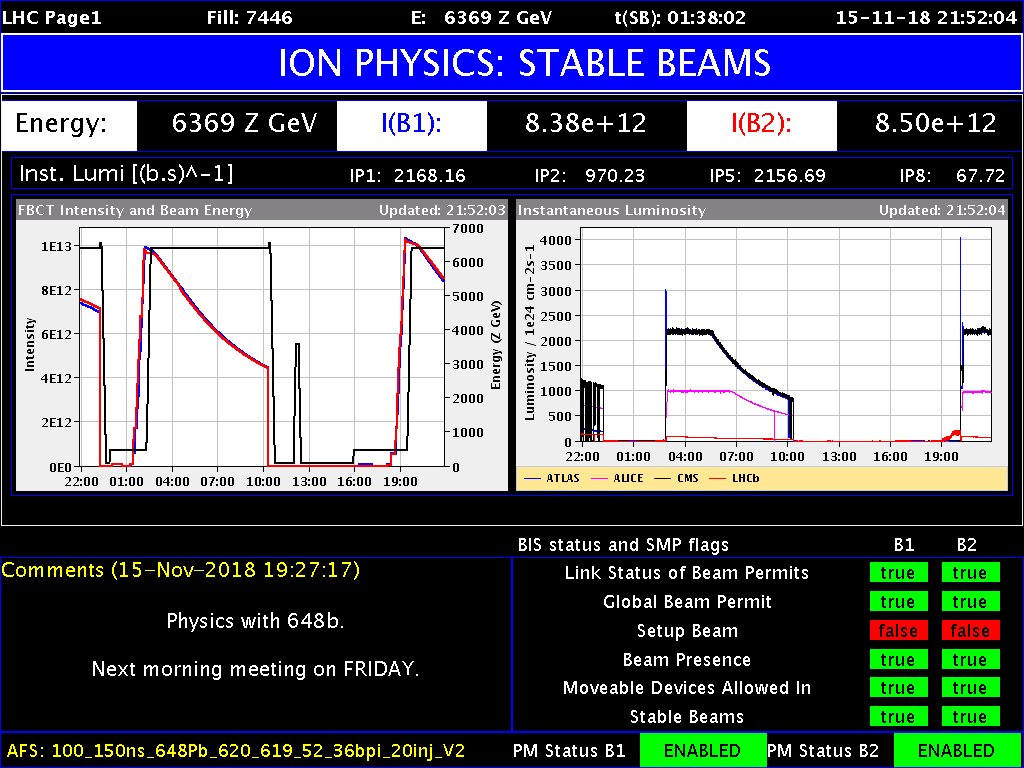Image resolution: width=1024 pixels, height=768 pixels.
Task: Select IP2 luminosity value 970.23
Action: (613, 175)
